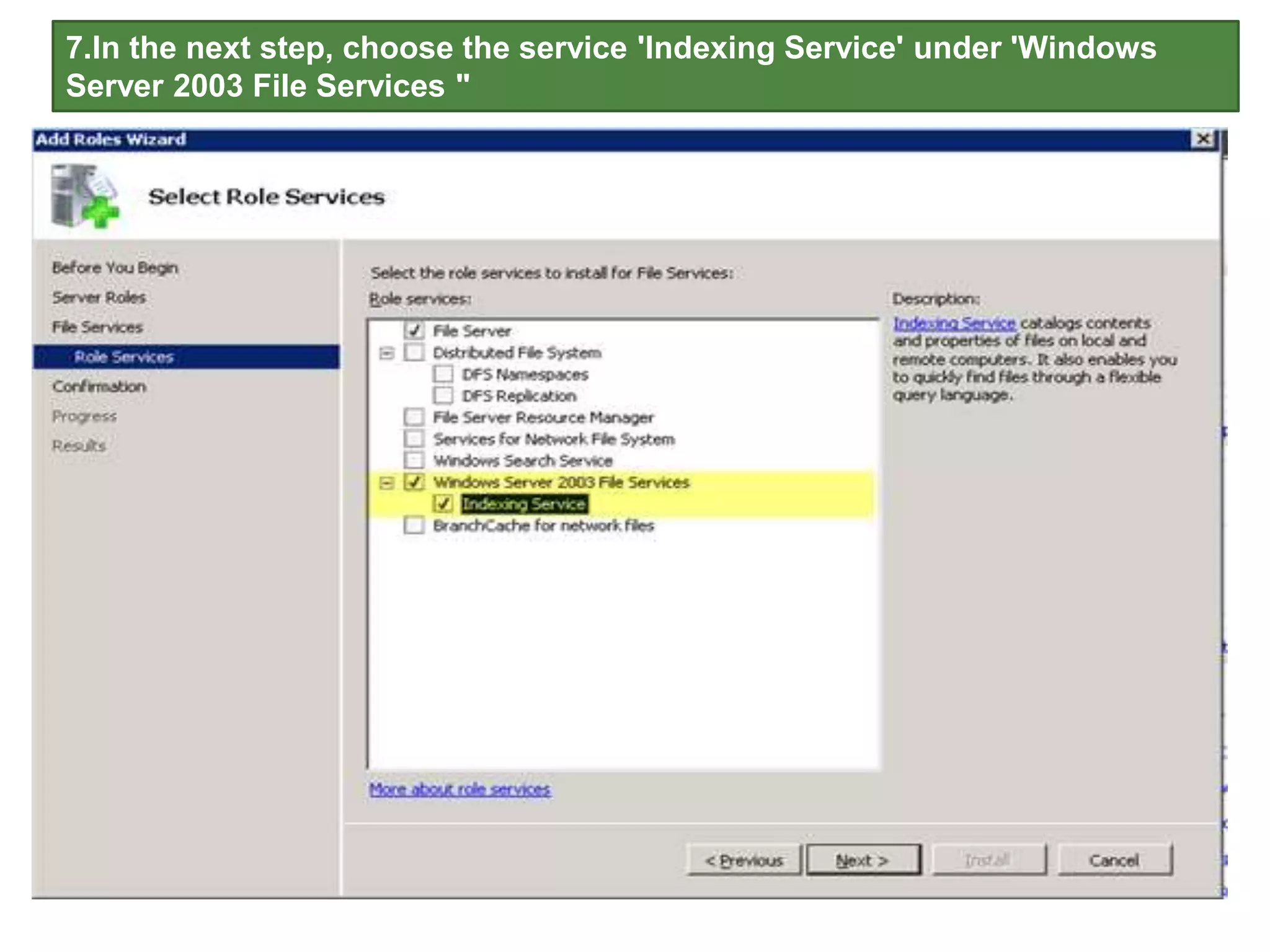Image resolution: width=1270 pixels, height=952 pixels.
Task: Click the Previous button
Action: (x=744, y=860)
